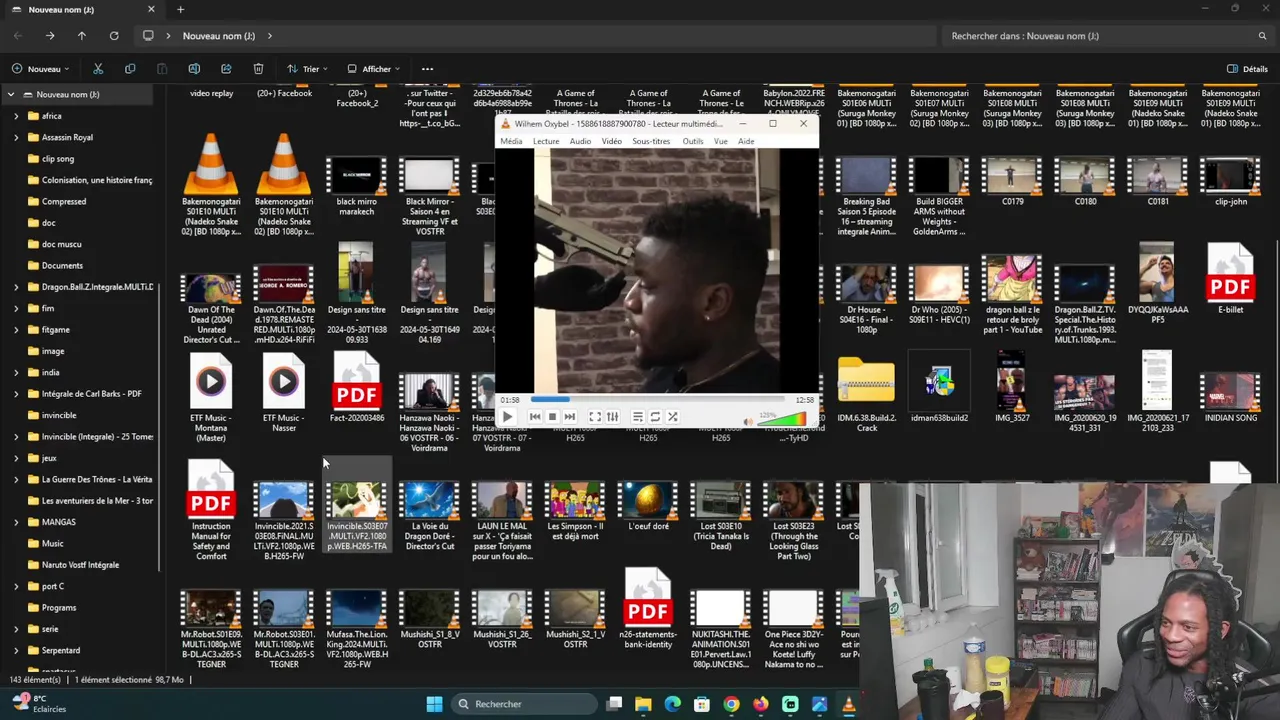The width and height of the screenshot is (1280, 720).
Task: Select ETF Music - Montana (Master) file
Action: tap(211, 397)
